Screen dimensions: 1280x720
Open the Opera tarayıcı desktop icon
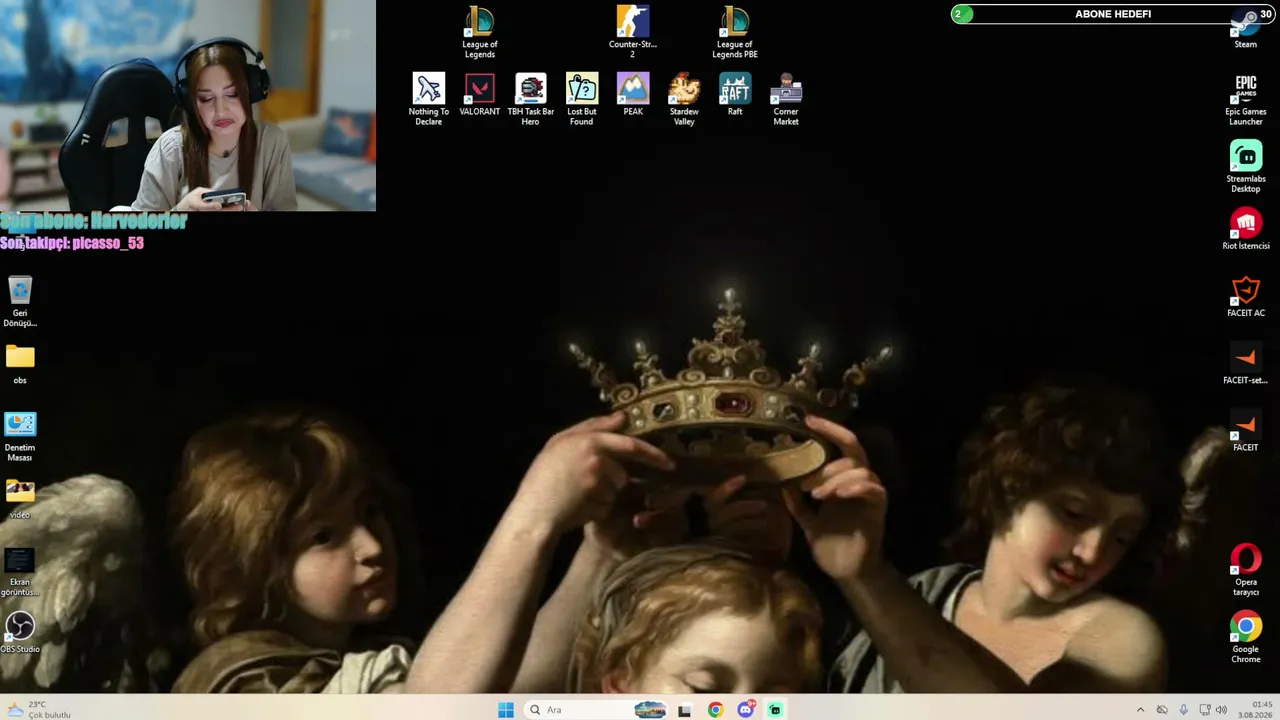point(1246,569)
